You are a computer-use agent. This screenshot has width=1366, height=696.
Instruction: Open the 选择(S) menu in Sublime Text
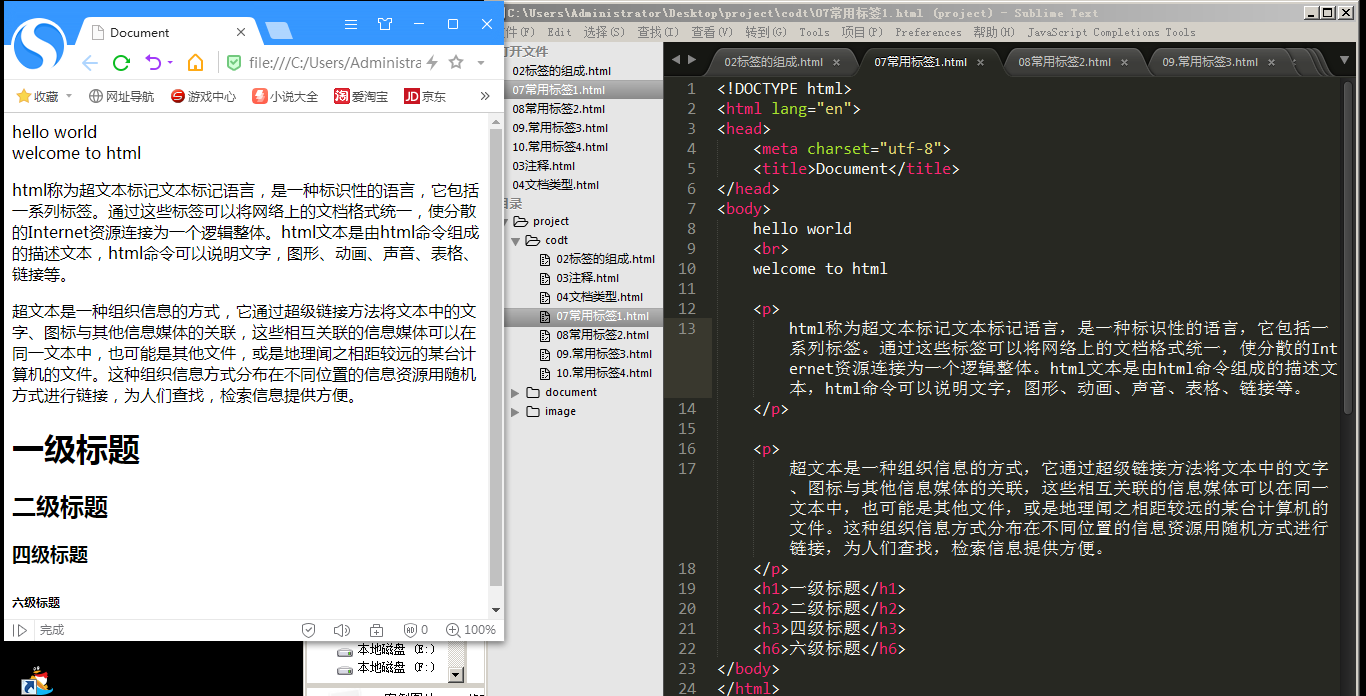click(x=604, y=32)
